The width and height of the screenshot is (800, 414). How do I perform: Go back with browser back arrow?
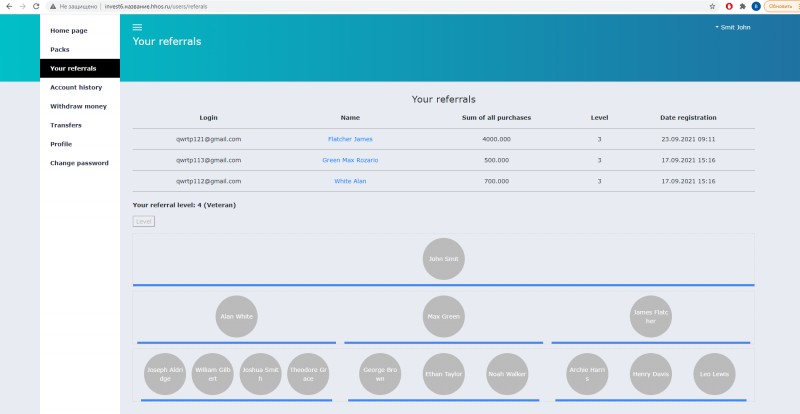(9, 7)
